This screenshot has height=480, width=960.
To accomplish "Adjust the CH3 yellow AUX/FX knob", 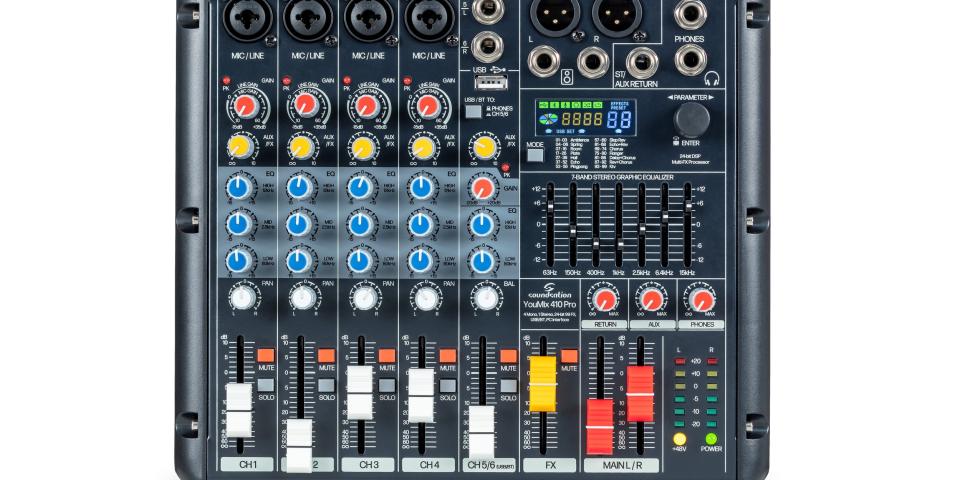I will click(362, 148).
